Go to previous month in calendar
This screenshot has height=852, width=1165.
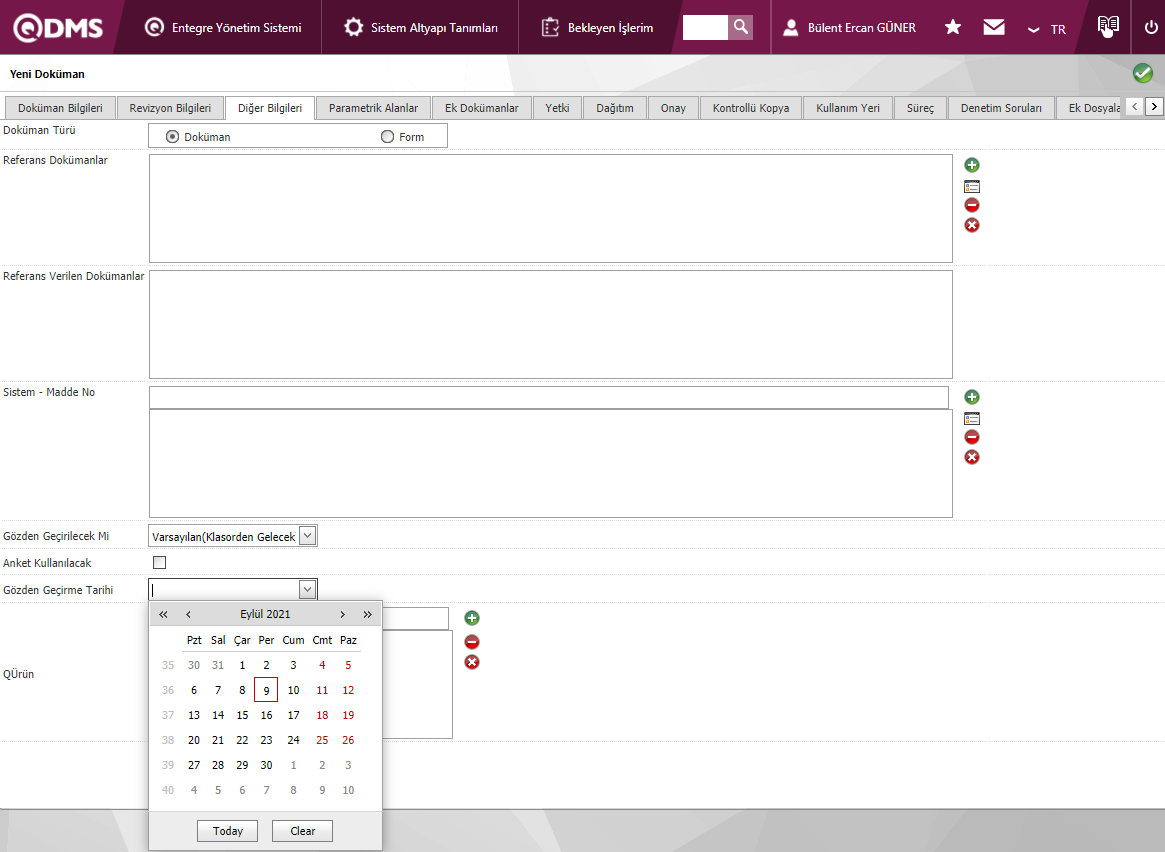pyautogui.click(x=189, y=614)
